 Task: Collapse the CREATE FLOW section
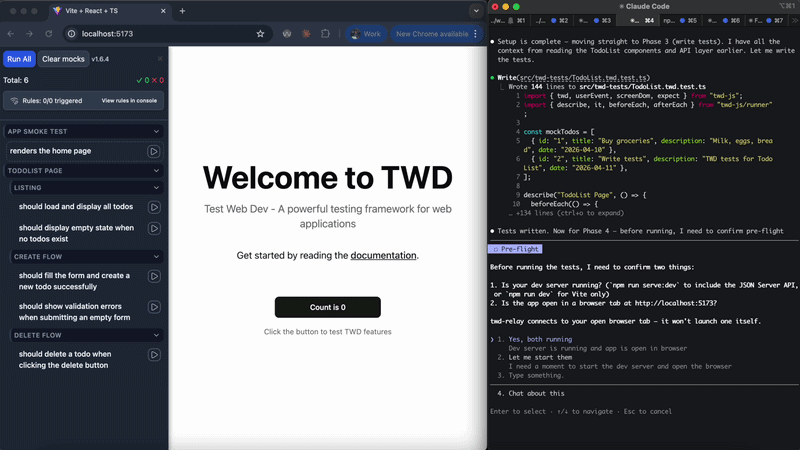tap(156, 257)
